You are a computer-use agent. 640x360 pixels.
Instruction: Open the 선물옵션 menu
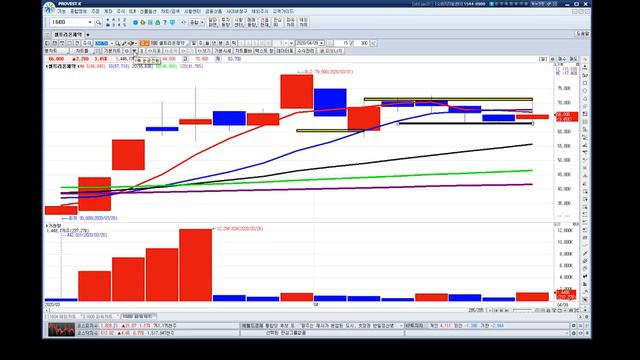tap(148, 11)
